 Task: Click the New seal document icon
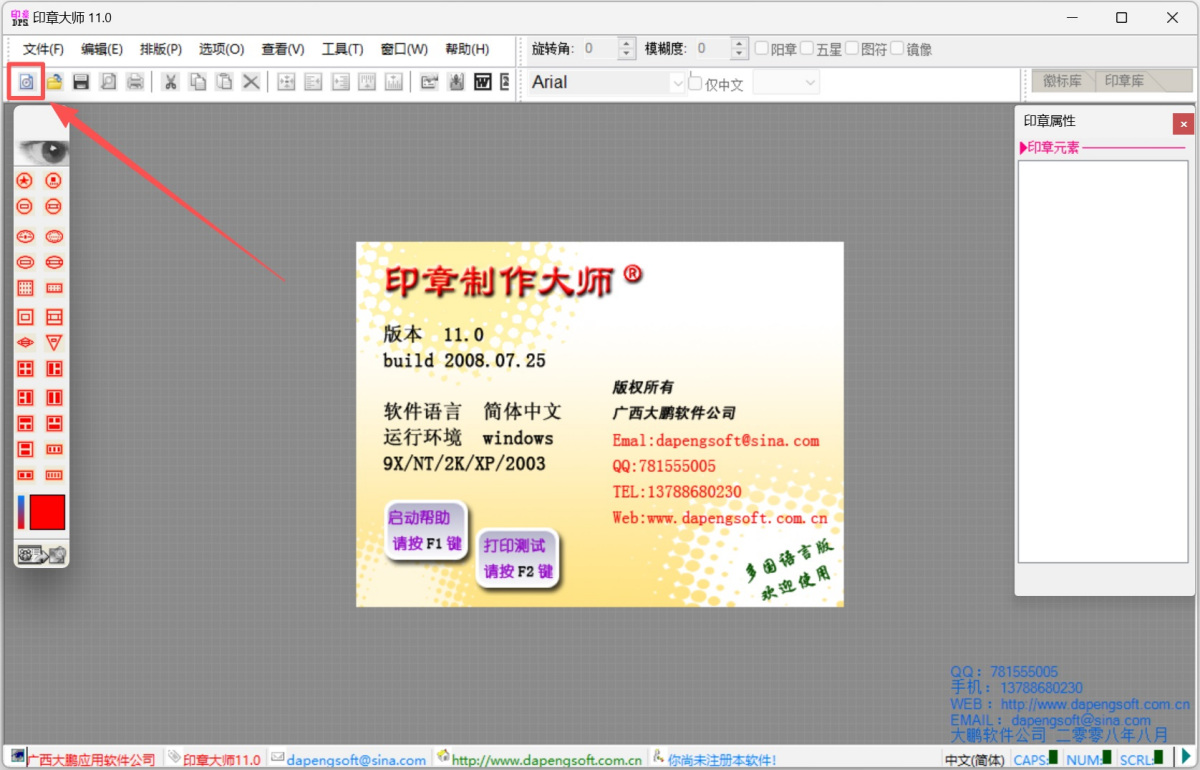coord(27,82)
